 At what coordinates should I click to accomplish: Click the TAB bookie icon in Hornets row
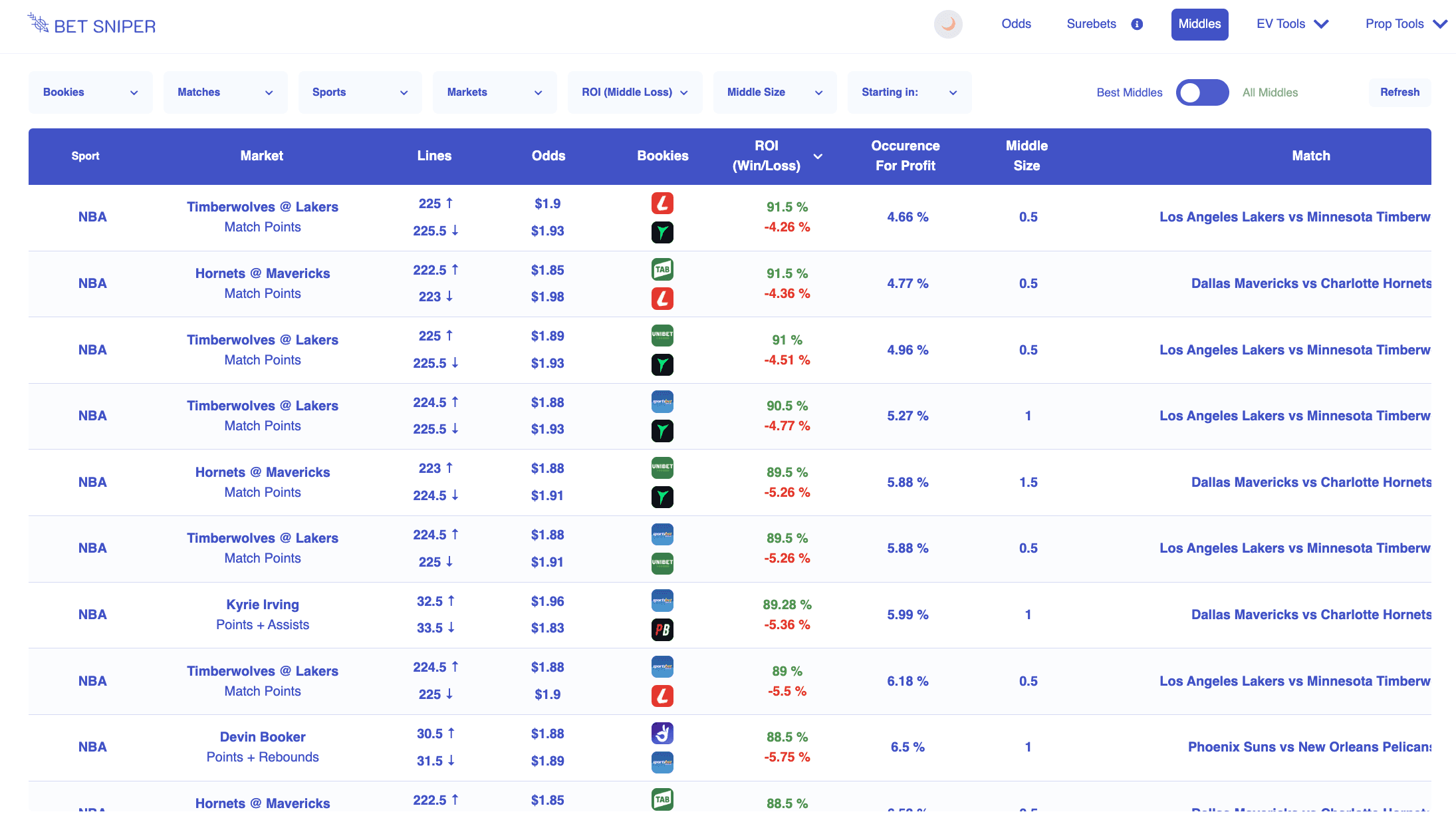point(662,269)
